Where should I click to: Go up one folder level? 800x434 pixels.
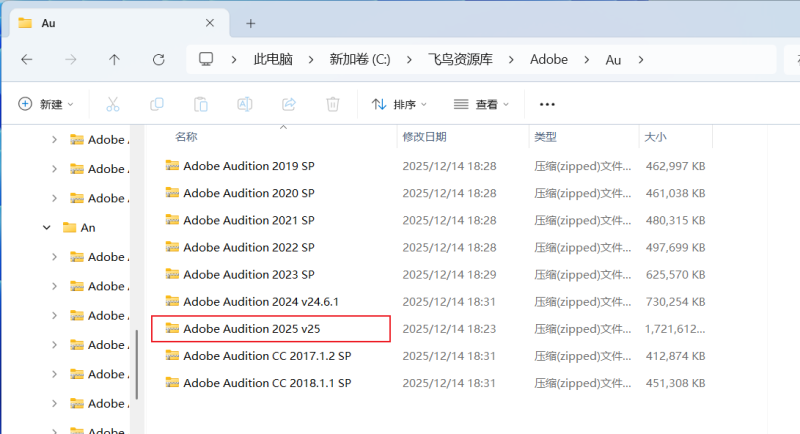pyautogui.click(x=114, y=60)
